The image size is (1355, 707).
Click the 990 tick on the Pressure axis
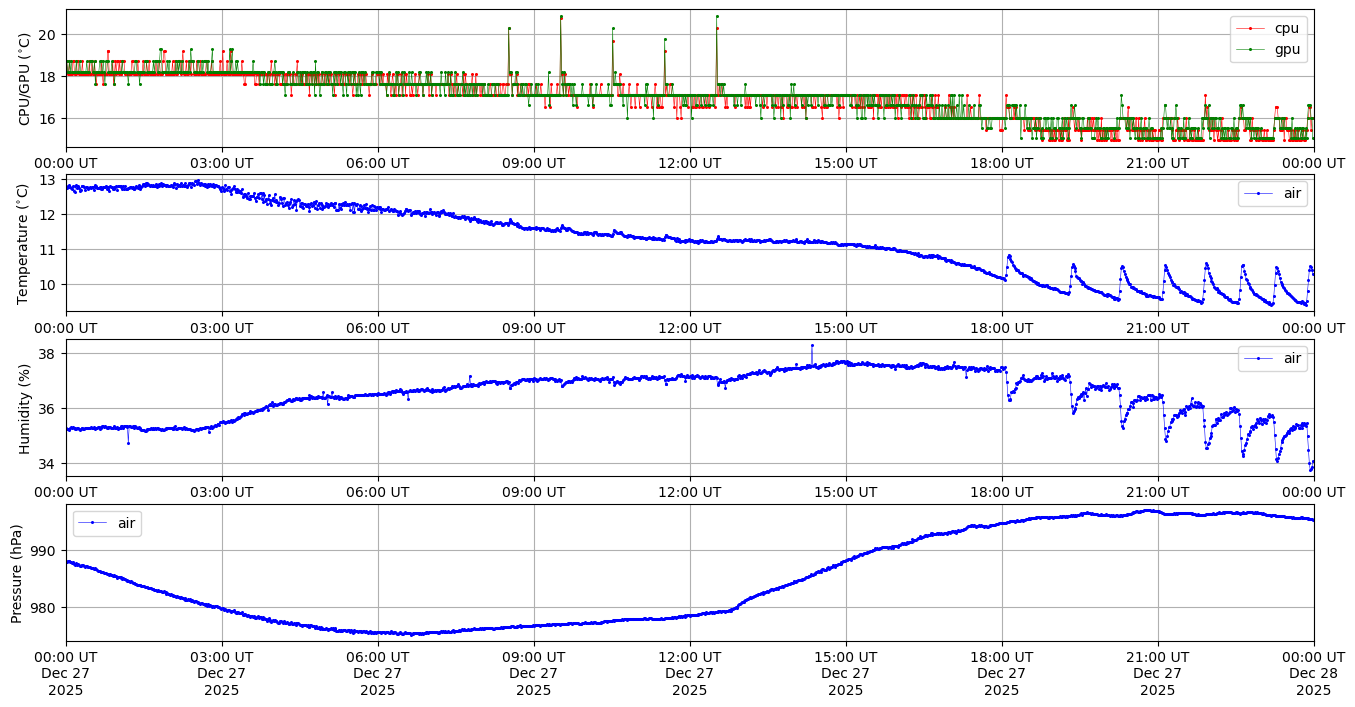point(44,551)
